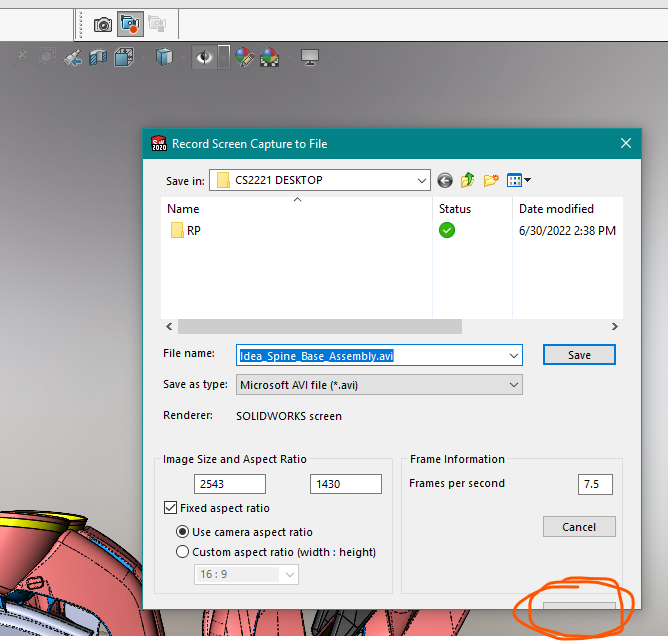
Task: Click the View Settings monitor icon
Action: 310,57
